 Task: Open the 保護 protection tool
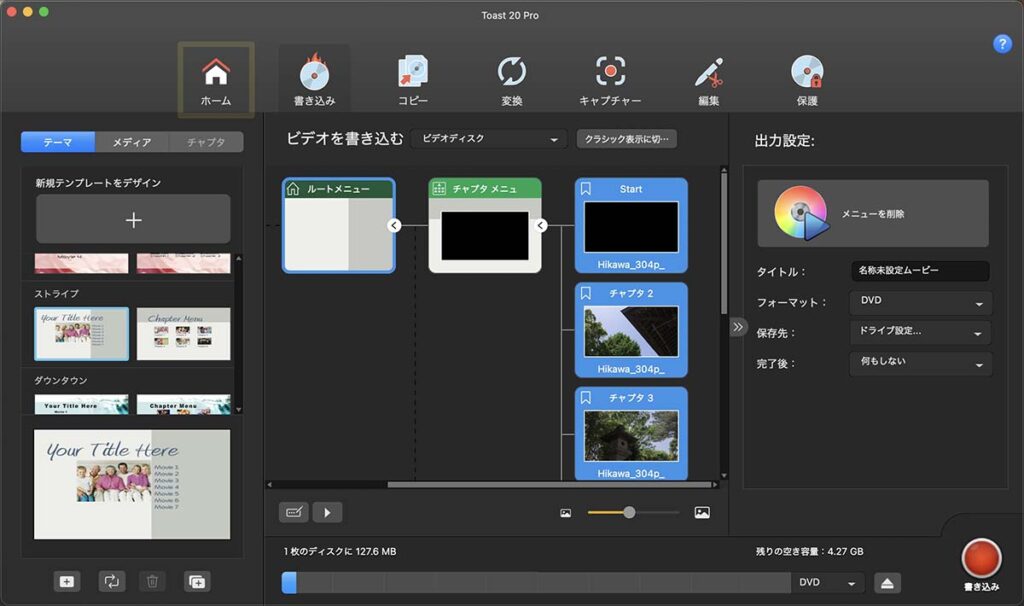click(807, 80)
